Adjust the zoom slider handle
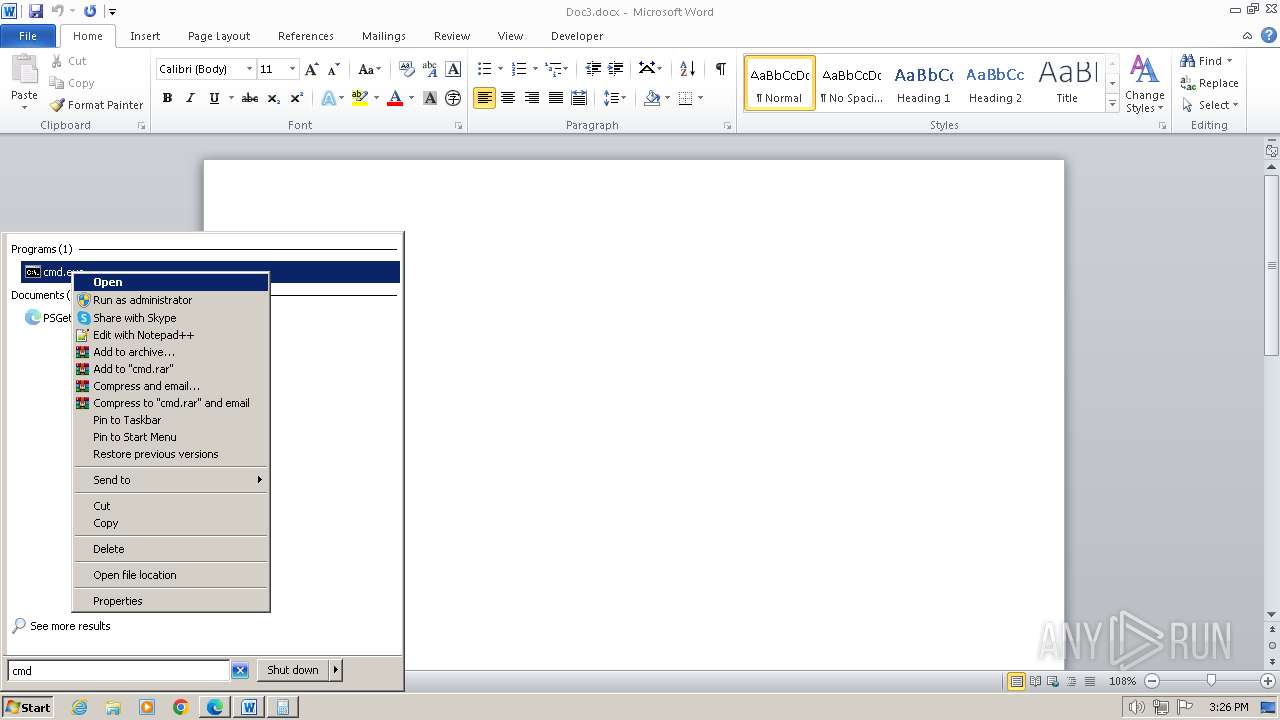Screen dimensions: 1280x720 1211,681
